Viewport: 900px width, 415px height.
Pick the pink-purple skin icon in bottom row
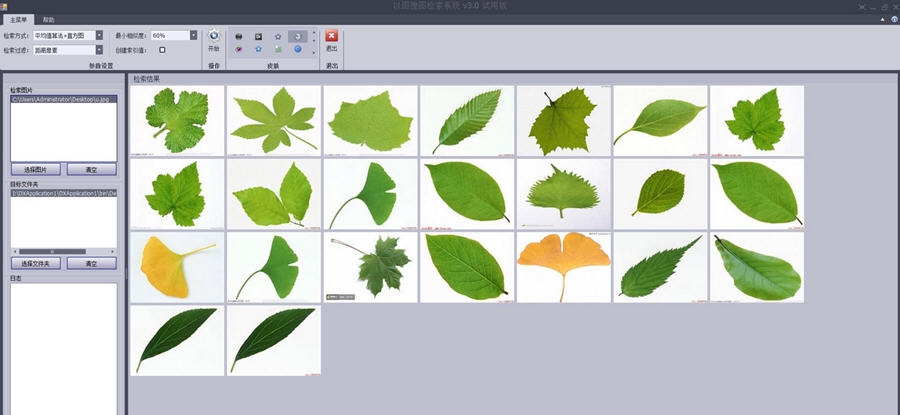(x=239, y=49)
